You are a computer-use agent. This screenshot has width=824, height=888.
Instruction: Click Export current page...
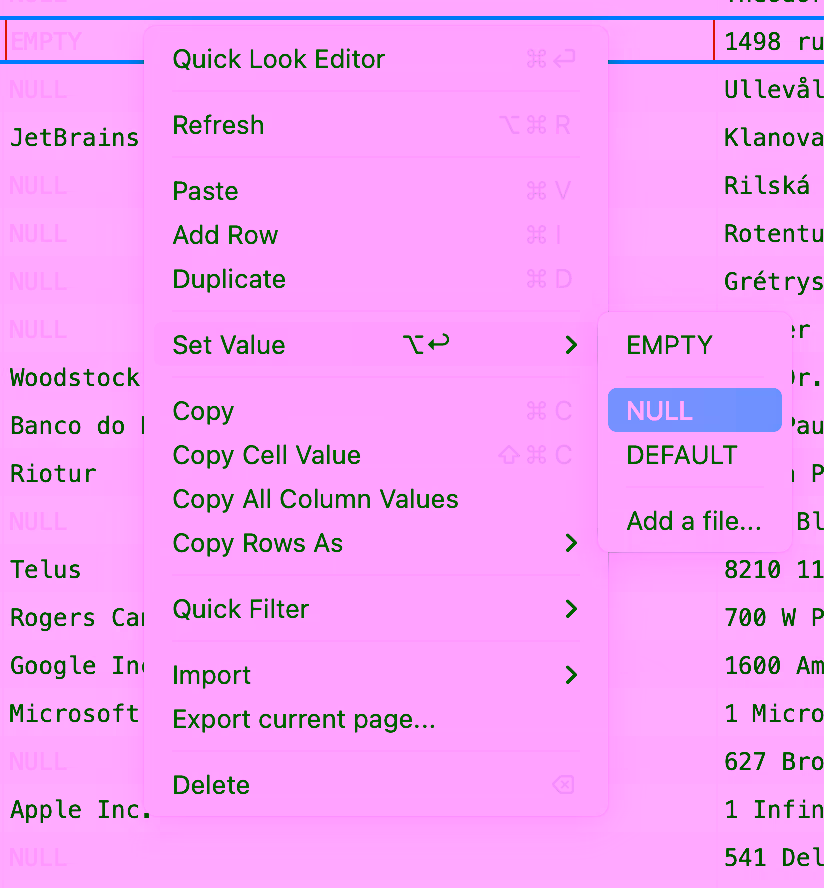303,719
